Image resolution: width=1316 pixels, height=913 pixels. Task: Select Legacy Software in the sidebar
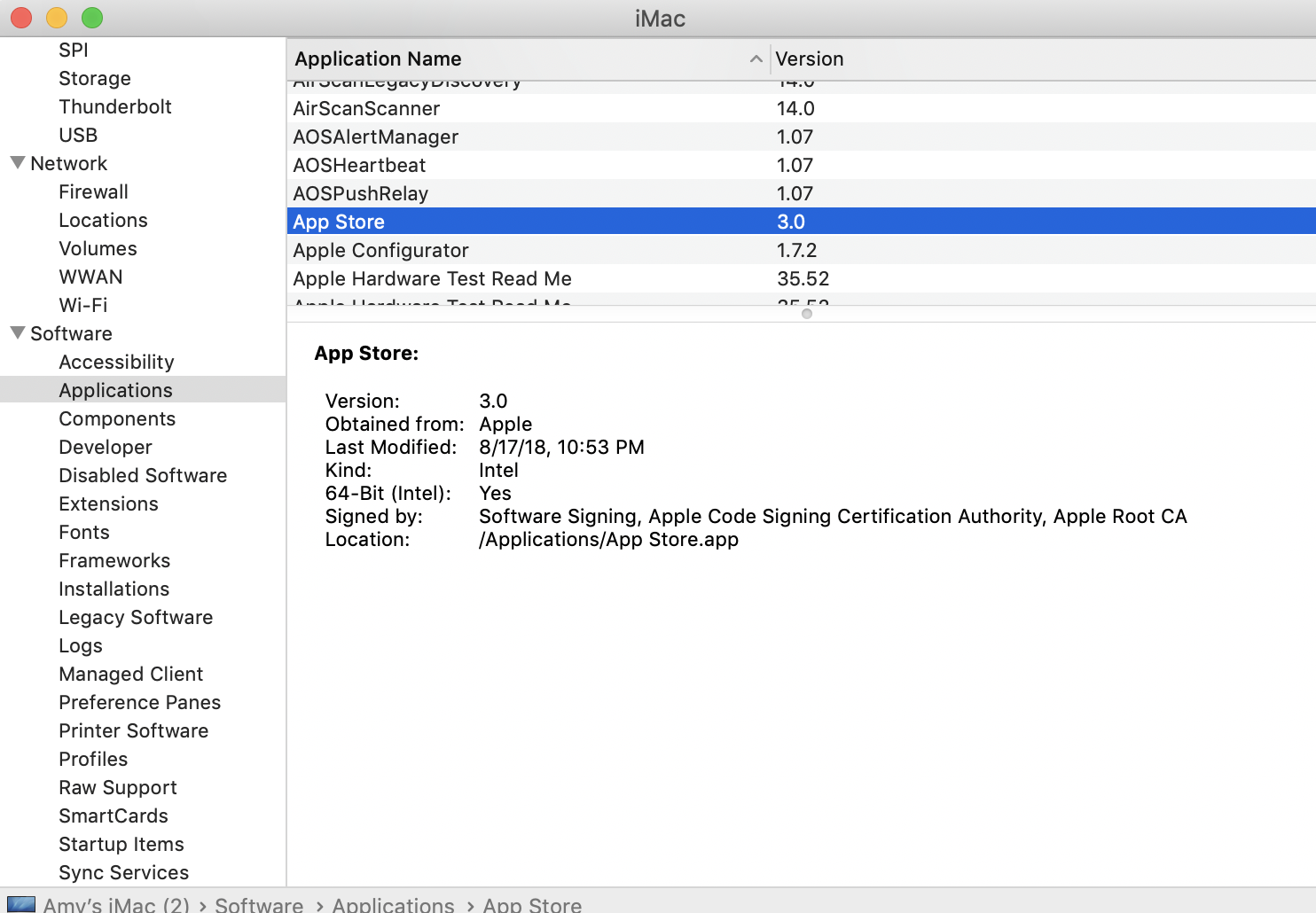point(136,617)
